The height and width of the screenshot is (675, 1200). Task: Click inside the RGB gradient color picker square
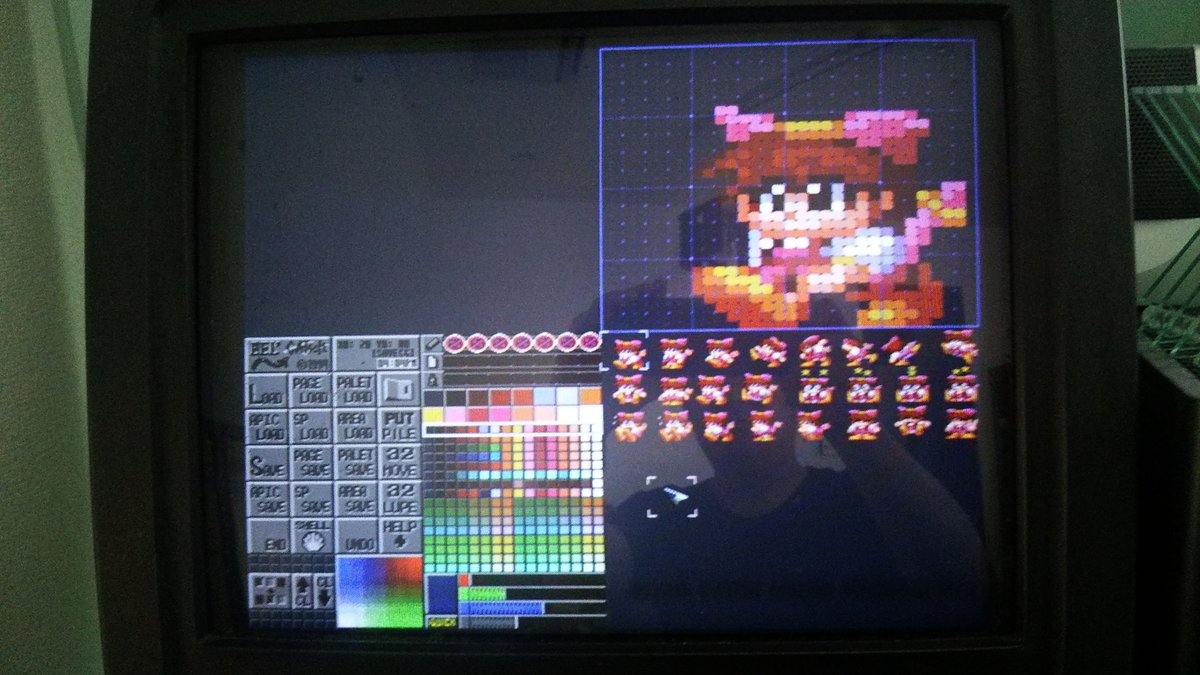coord(379,592)
